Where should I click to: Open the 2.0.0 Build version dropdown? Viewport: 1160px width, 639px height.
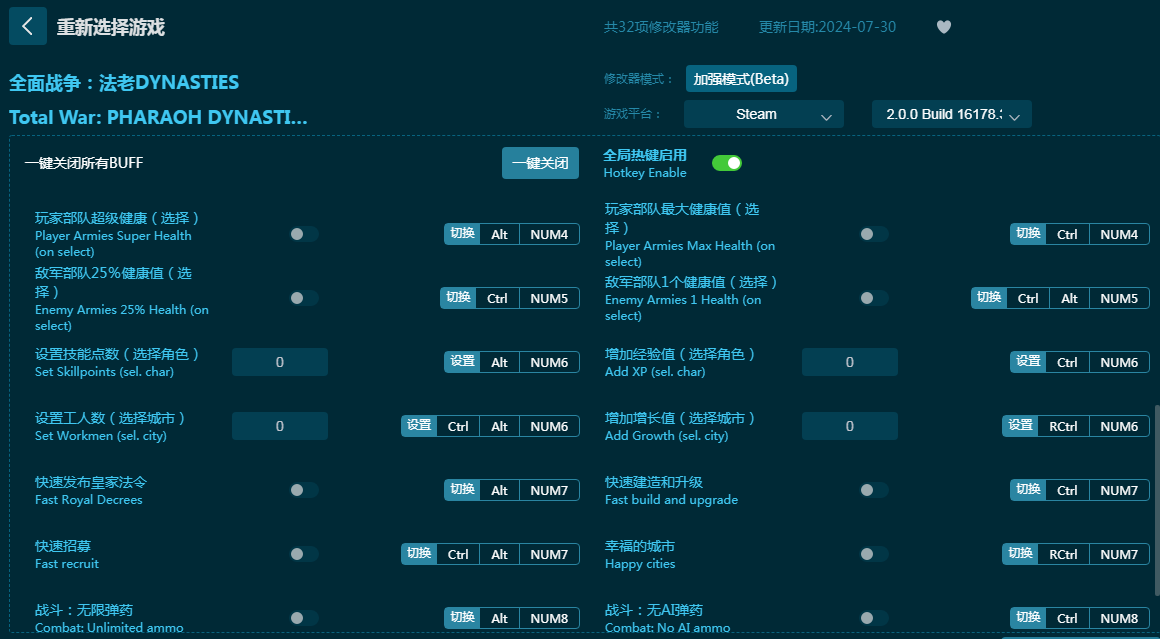(951, 115)
